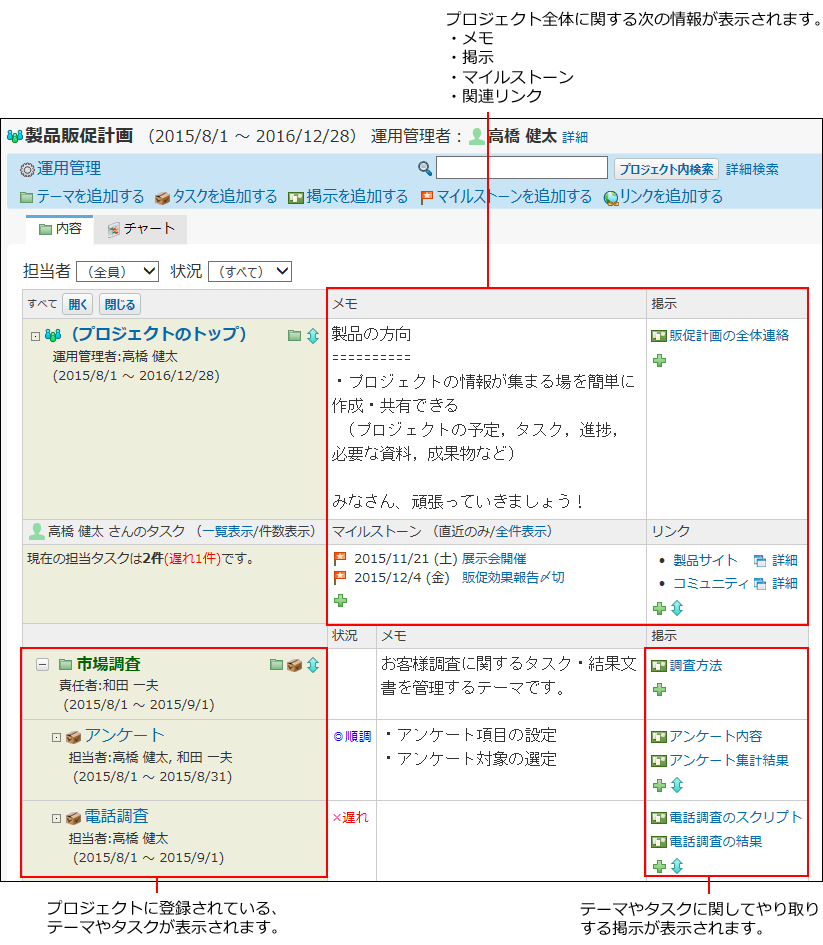823x945 pixels.
Task: Open マイルストーンを追加する link
Action: click(506, 197)
